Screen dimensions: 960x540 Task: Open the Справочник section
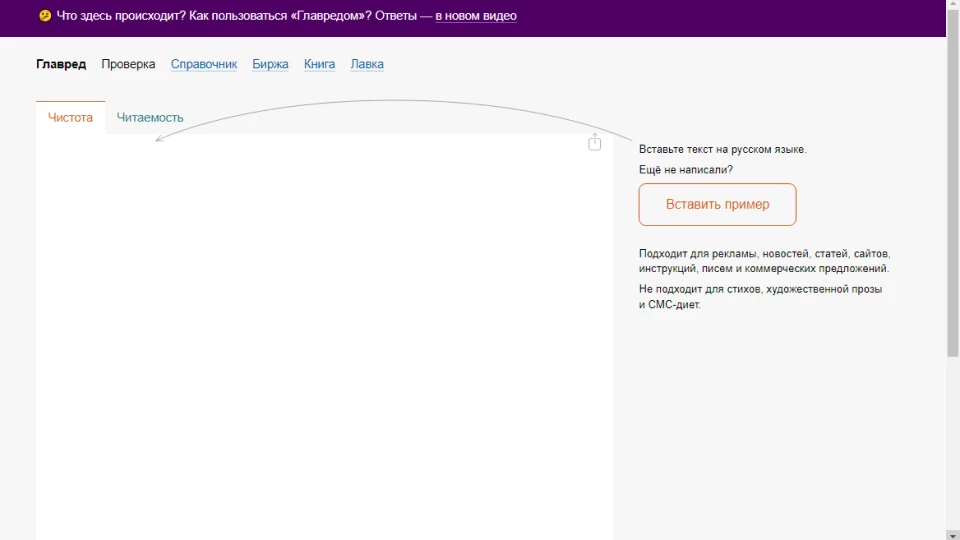[x=204, y=64]
